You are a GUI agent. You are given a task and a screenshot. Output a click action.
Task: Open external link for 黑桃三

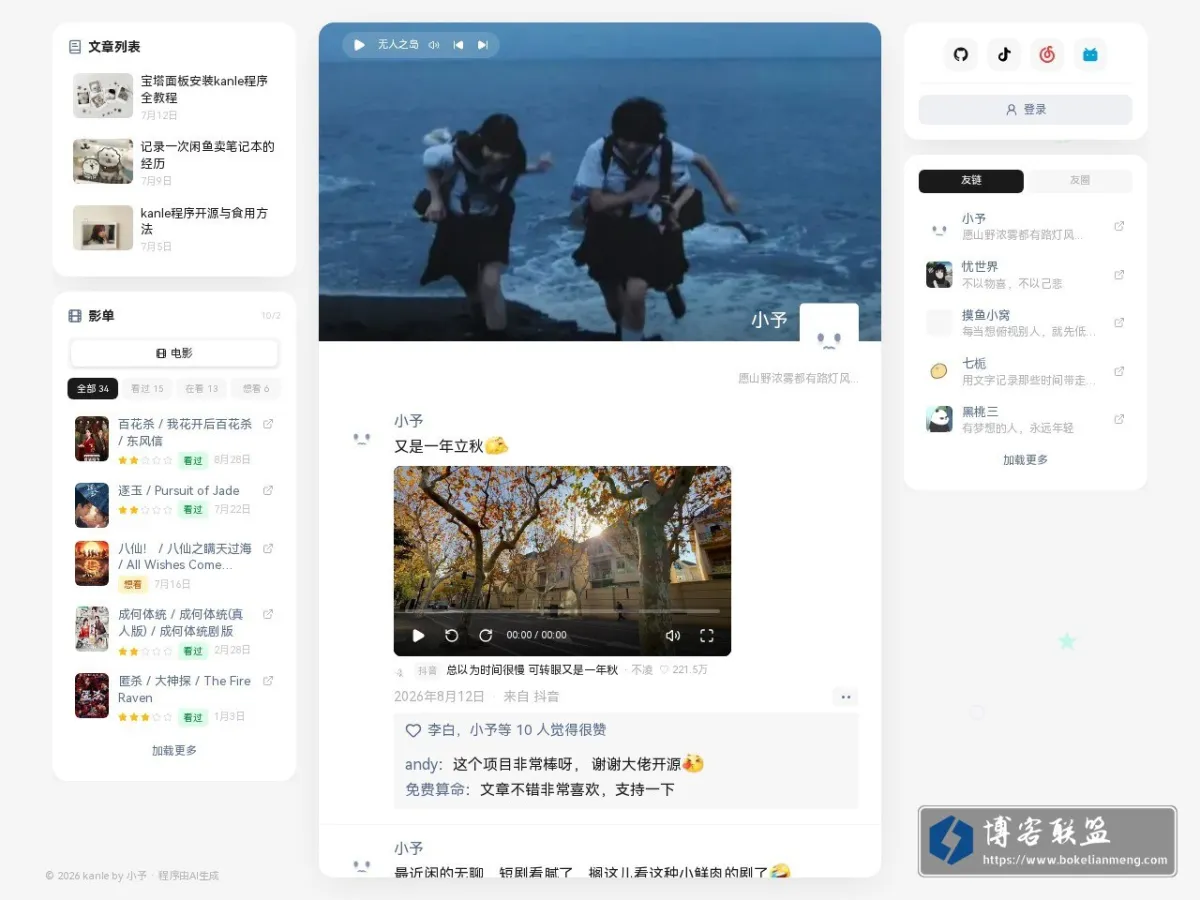[x=1119, y=419]
